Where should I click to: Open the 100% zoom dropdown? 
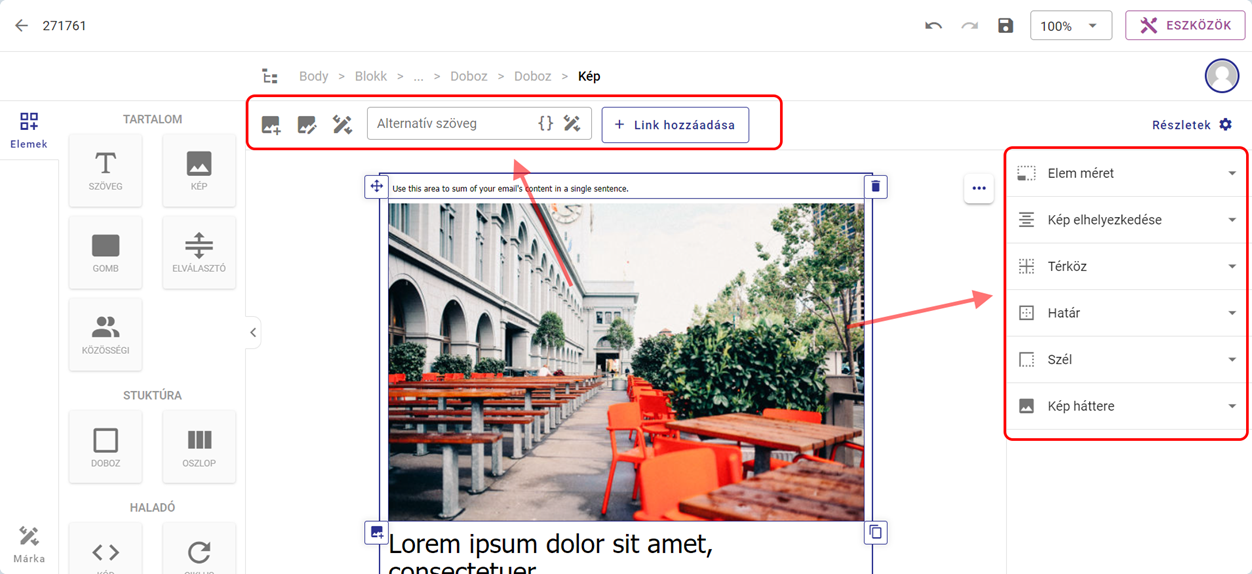click(1071, 26)
